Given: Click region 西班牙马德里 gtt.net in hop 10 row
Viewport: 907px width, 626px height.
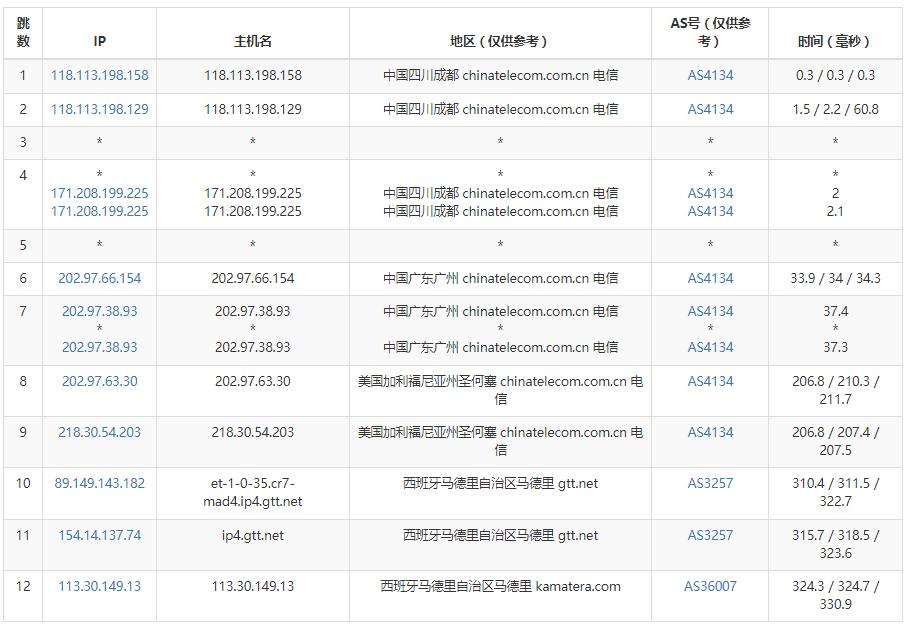Looking at the screenshot, I should coord(500,483).
